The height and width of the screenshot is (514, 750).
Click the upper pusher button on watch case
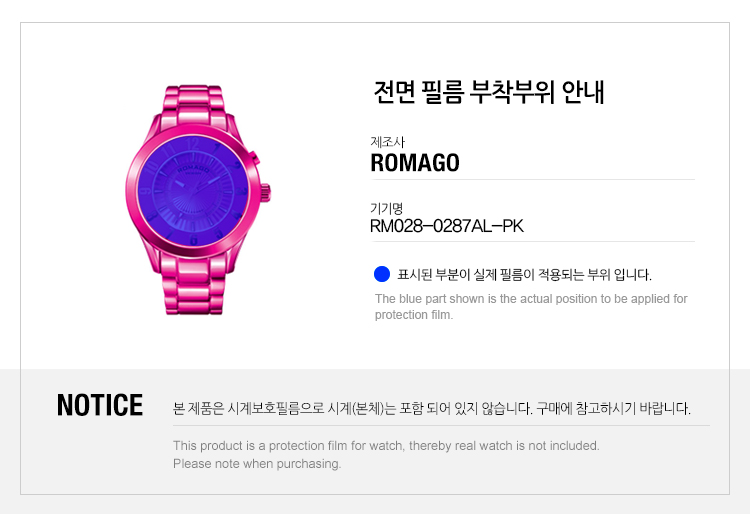[254, 157]
